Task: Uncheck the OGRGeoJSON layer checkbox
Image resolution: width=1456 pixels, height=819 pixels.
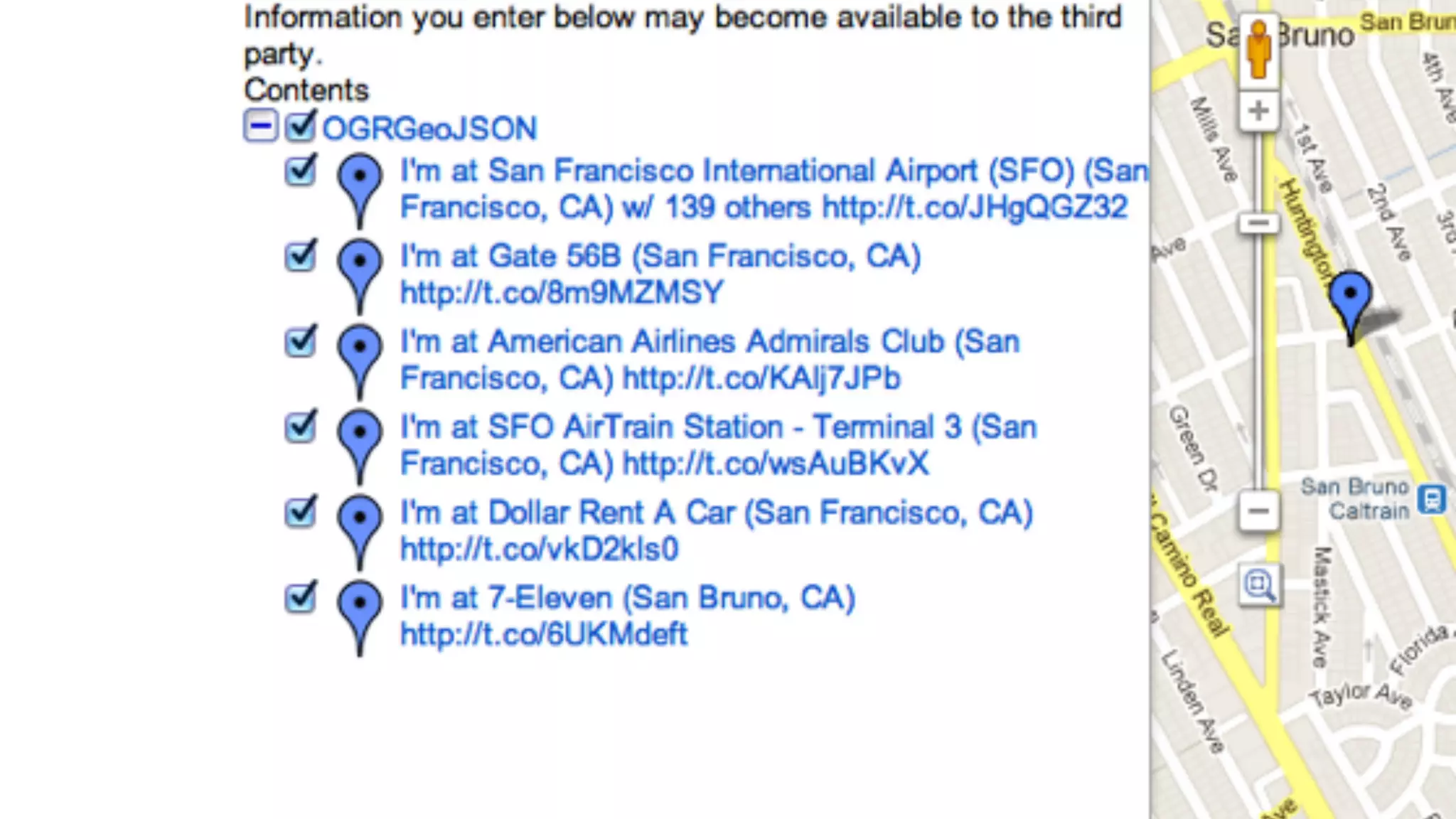Action: click(300, 127)
